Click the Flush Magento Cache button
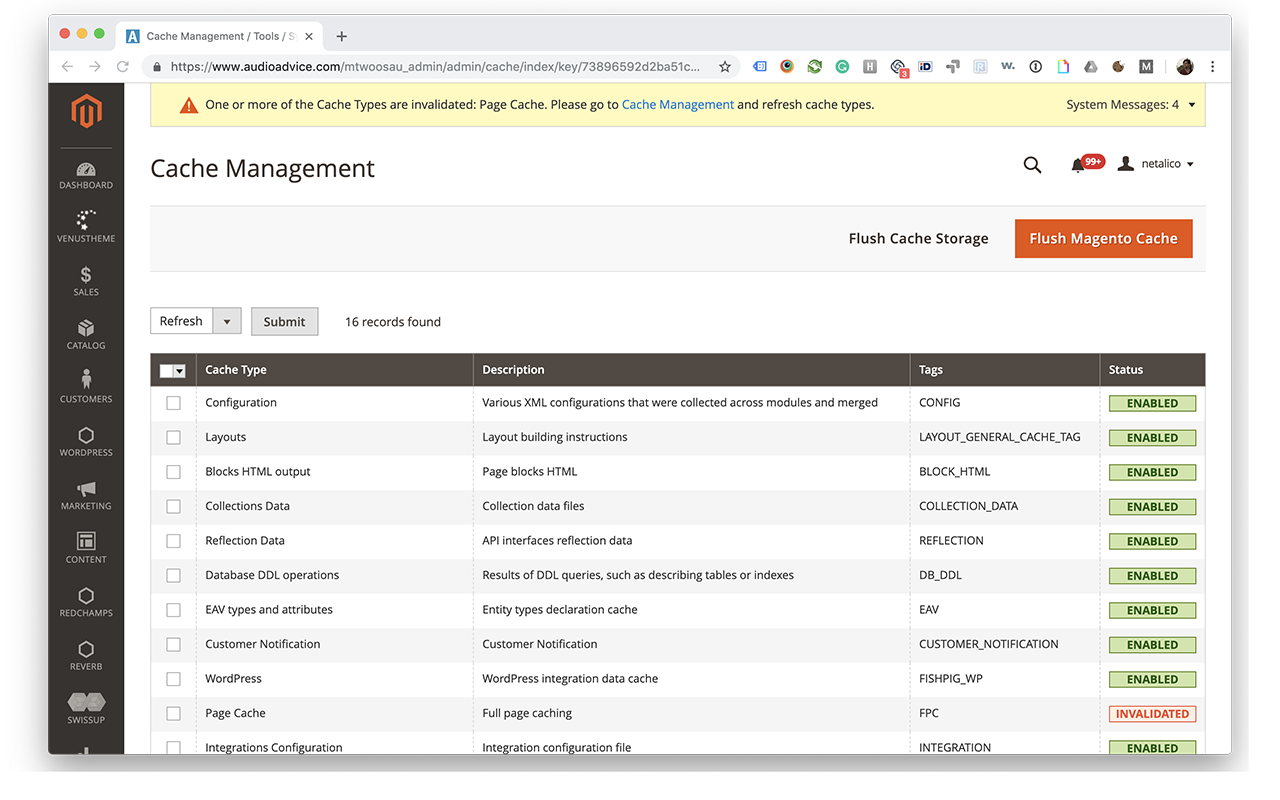The image size is (1280, 800). click(1103, 238)
